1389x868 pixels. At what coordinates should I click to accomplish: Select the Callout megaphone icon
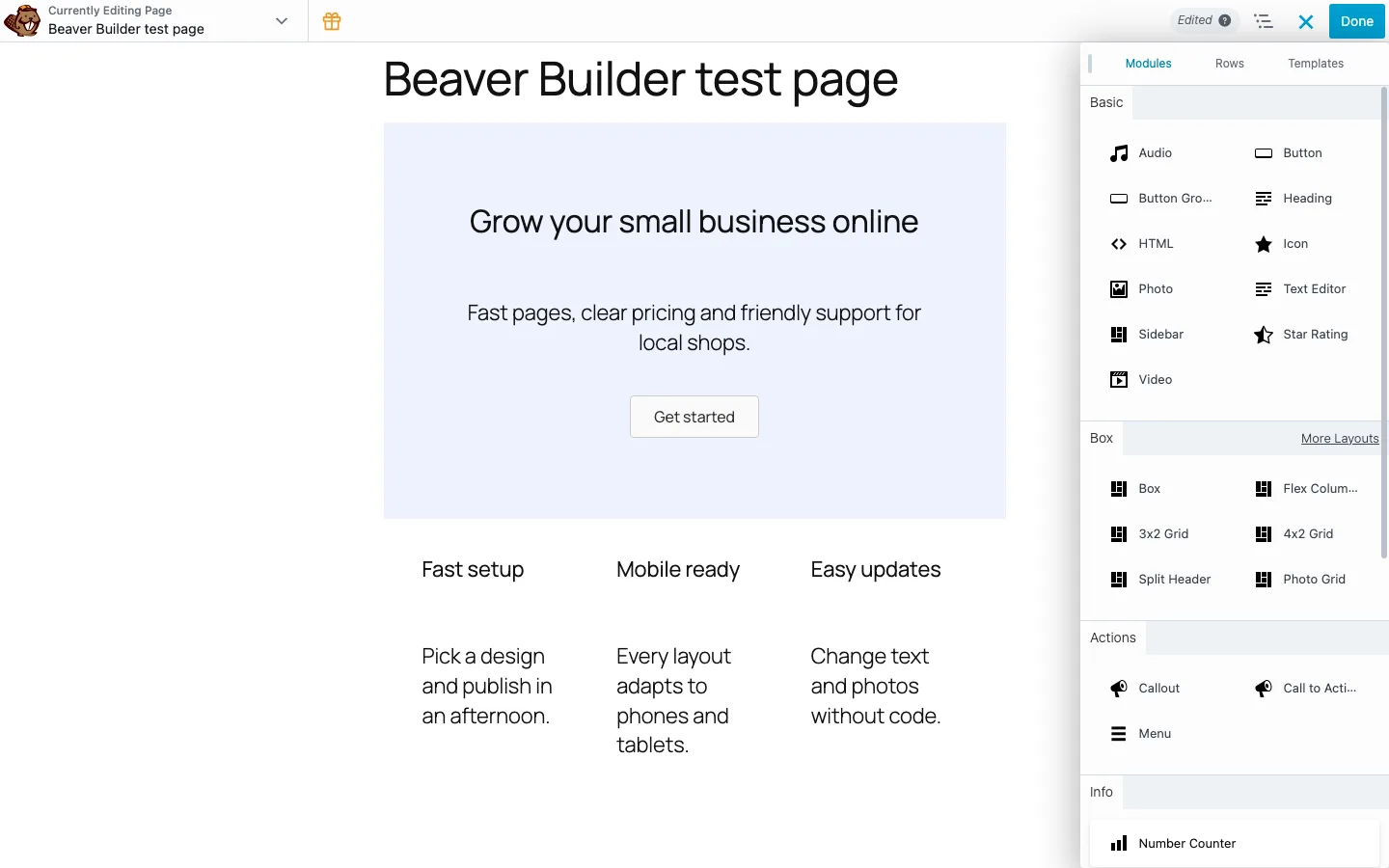tap(1119, 689)
